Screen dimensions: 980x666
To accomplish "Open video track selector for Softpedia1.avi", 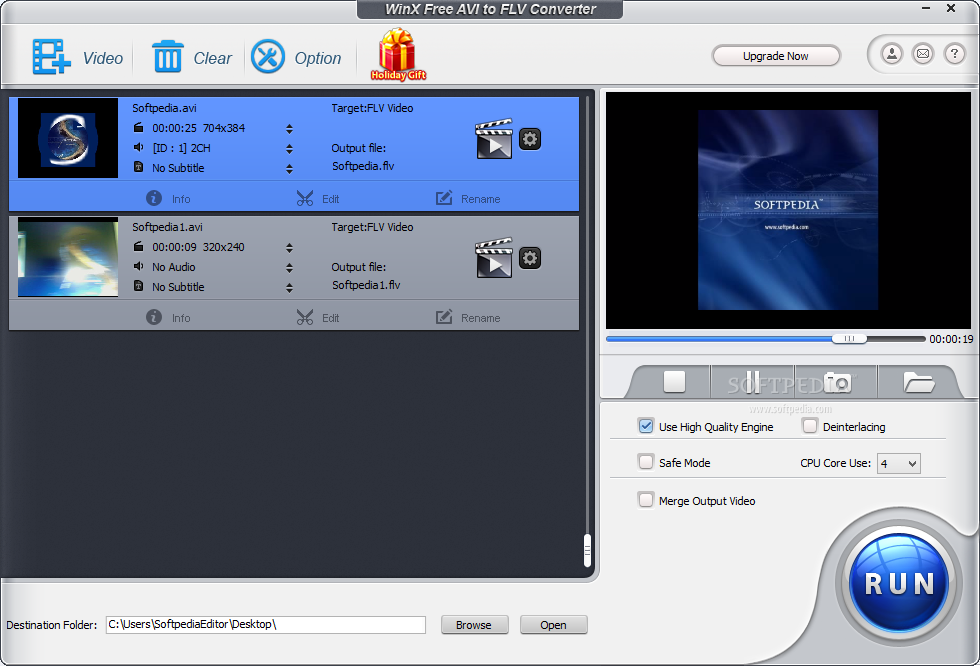I will [x=289, y=247].
